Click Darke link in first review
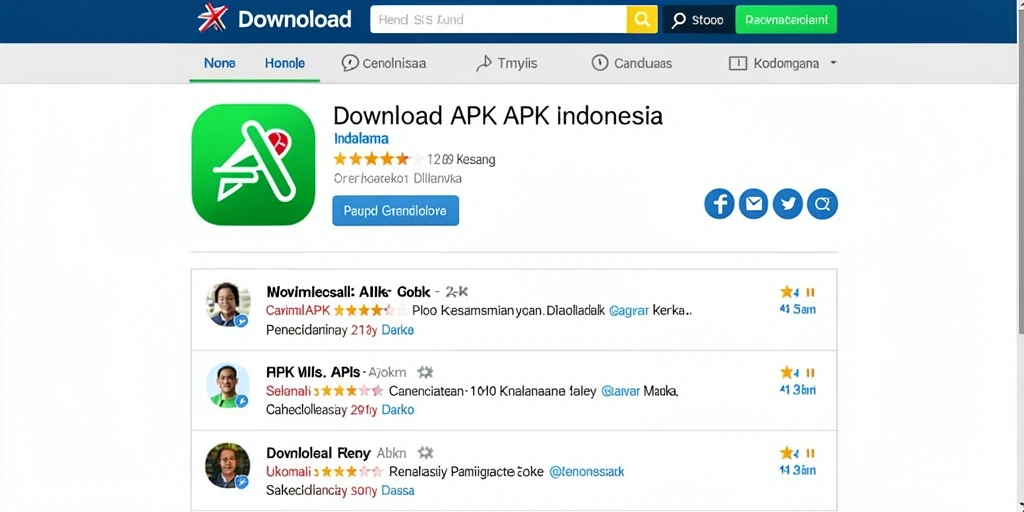Viewport: 1024px width, 512px height. [x=397, y=330]
